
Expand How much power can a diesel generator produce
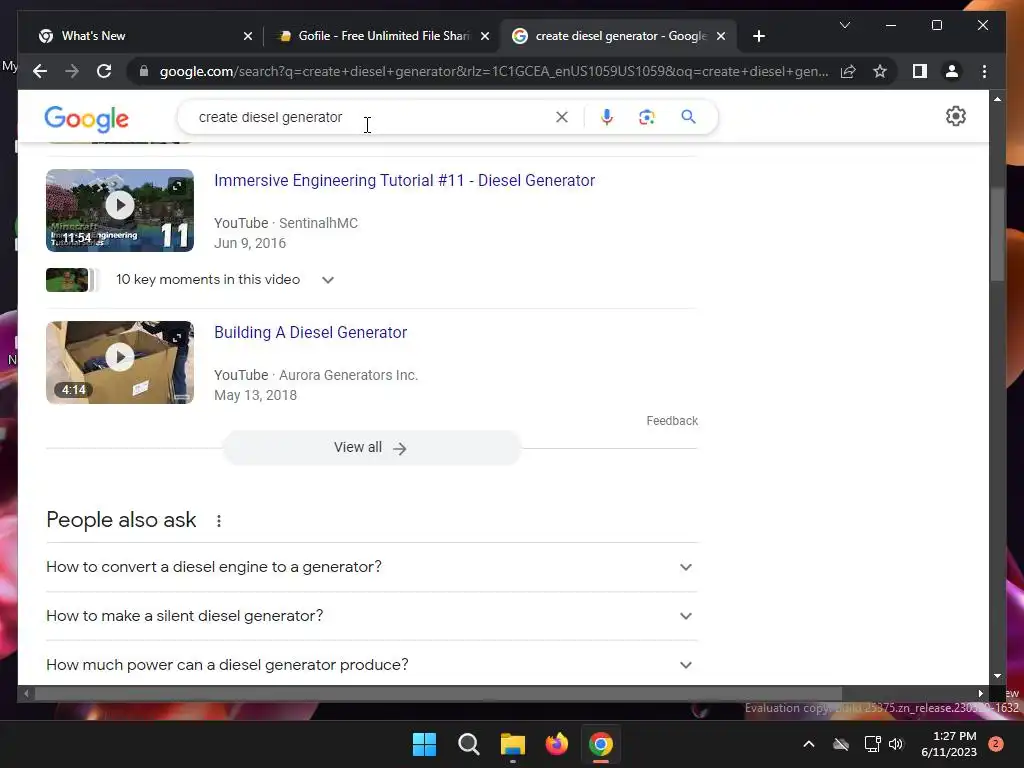click(372, 665)
